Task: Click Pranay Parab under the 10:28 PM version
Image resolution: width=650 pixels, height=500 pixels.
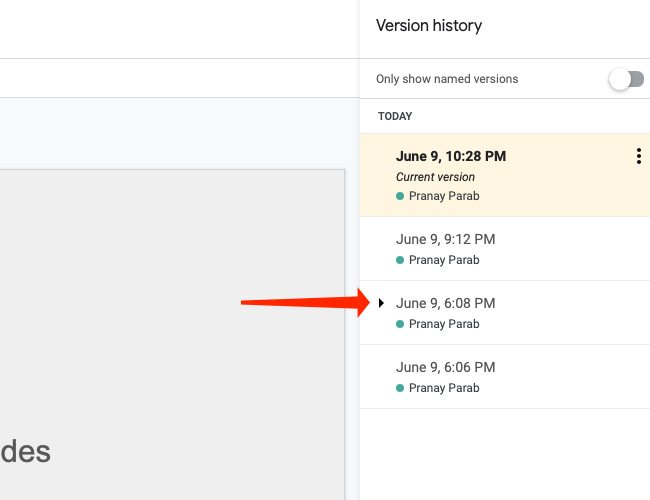Action: click(444, 196)
